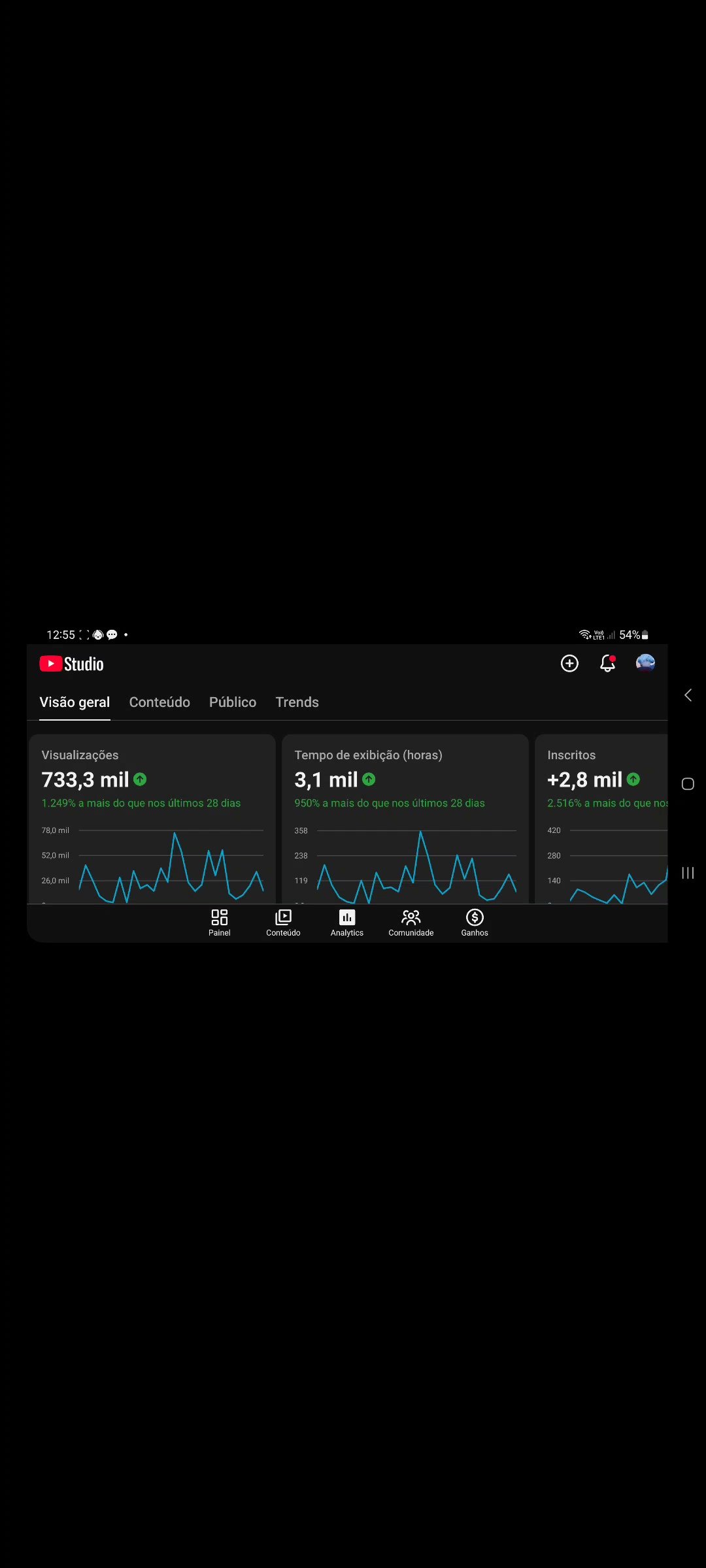This screenshot has height=1568, width=706.
Task: Switch to the Trends tab
Action: pyautogui.click(x=297, y=702)
